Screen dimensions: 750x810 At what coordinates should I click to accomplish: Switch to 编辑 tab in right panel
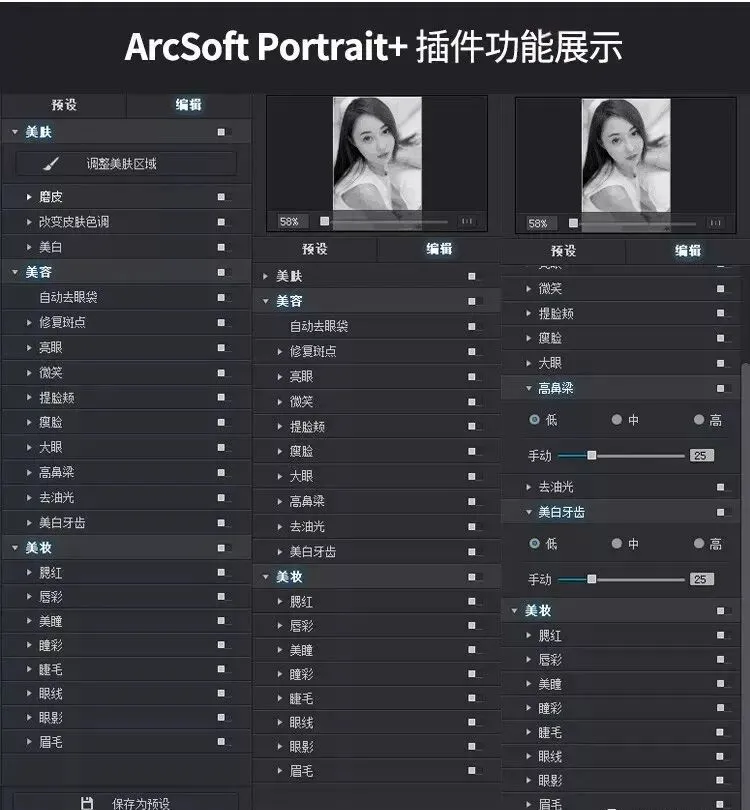coord(688,251)
